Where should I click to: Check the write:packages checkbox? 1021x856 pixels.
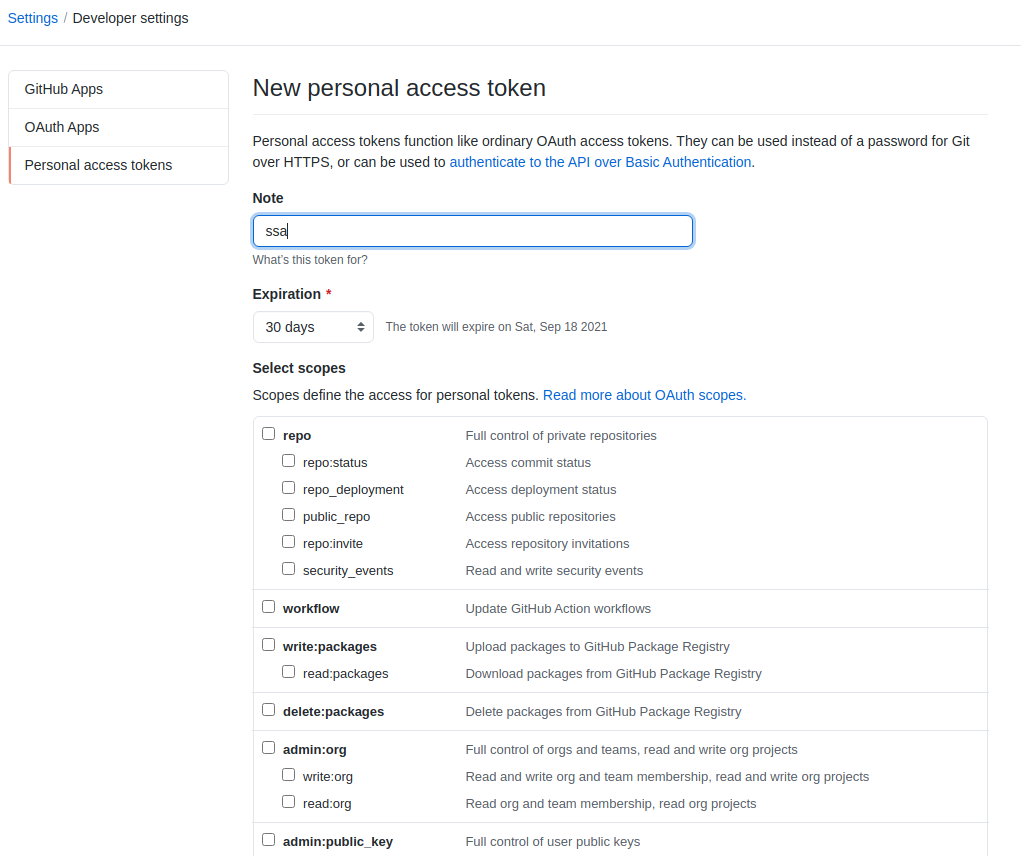point(268,645)
